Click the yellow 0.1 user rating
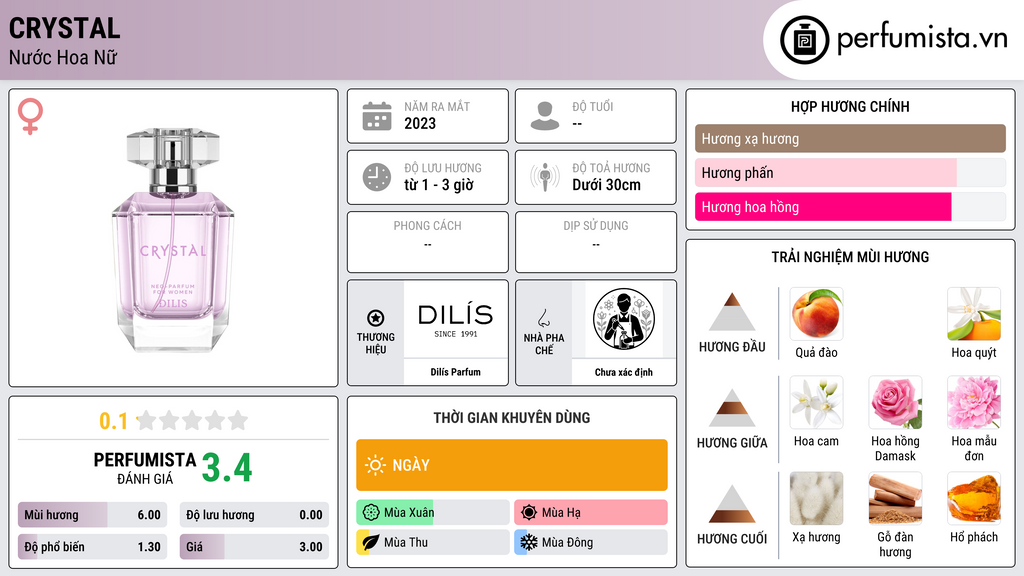This screenshot has height=576, width=1024. [113, 421]
